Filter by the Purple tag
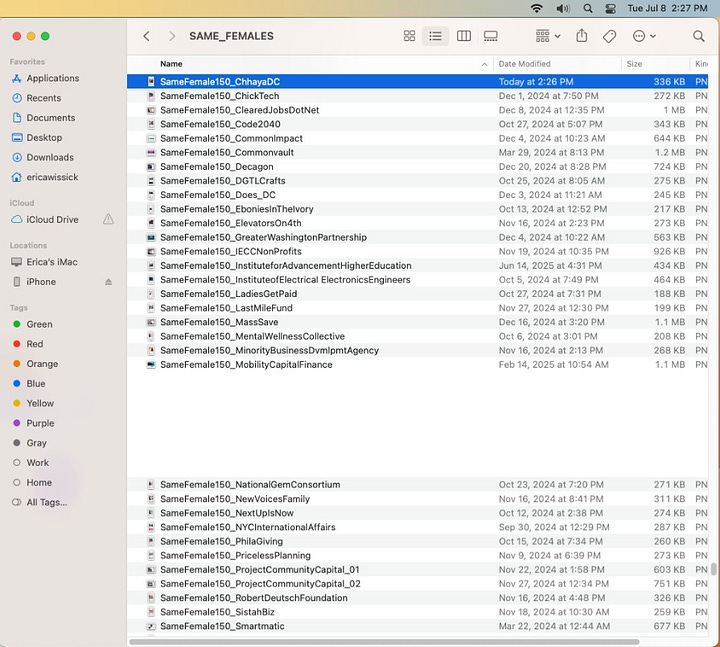720x647 pixels. click(x=40, y=423)
